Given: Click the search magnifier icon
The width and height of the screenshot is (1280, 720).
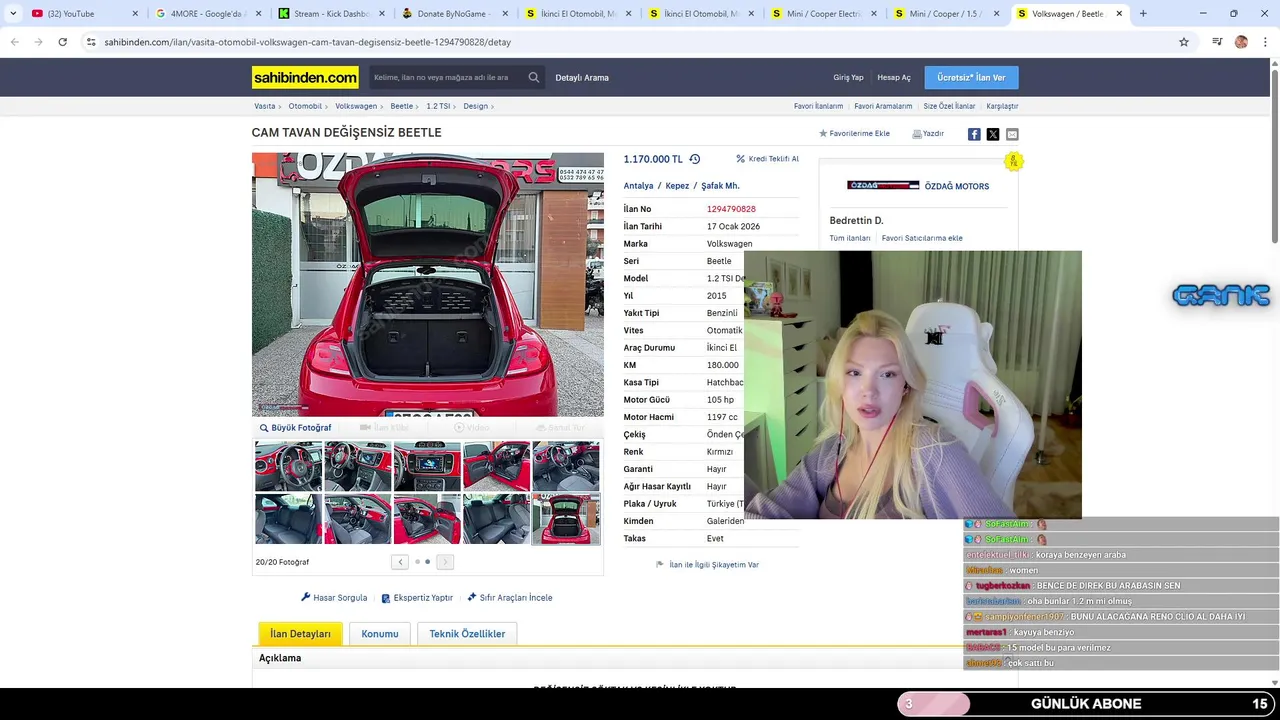Looking at the screenshot, I should 534,77.
